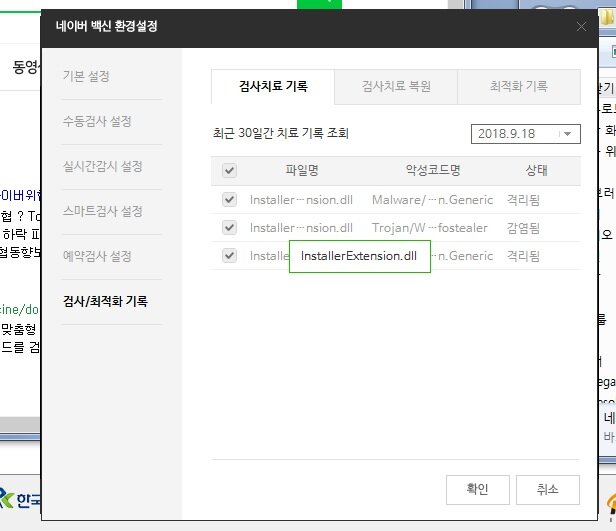Screen dimensions: 616x531
Task: Toggle checkbox for Trojan/W…fostealer row
Action: click(x=229, y=227)
